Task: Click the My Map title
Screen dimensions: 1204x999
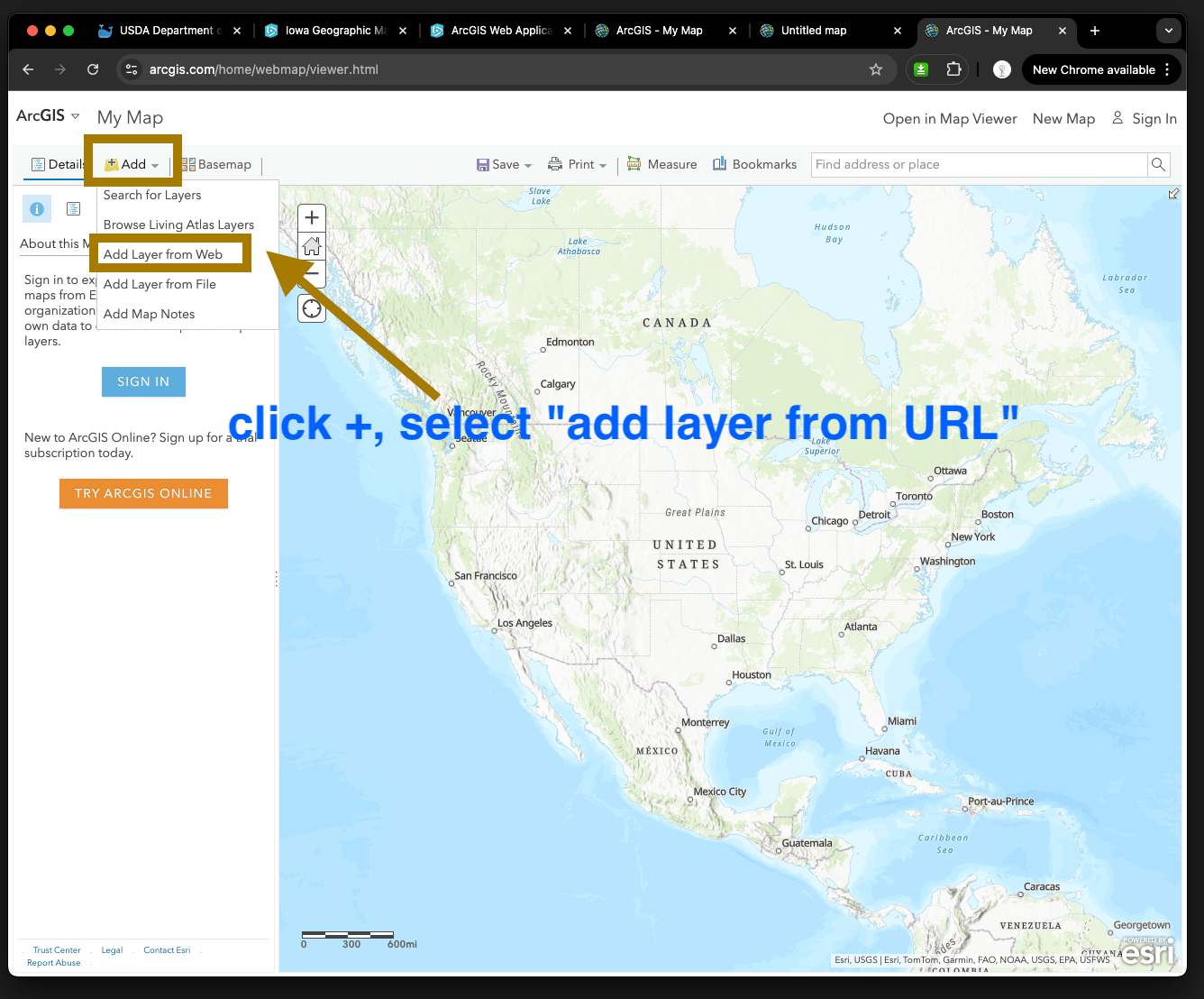Action: (130, 117)
